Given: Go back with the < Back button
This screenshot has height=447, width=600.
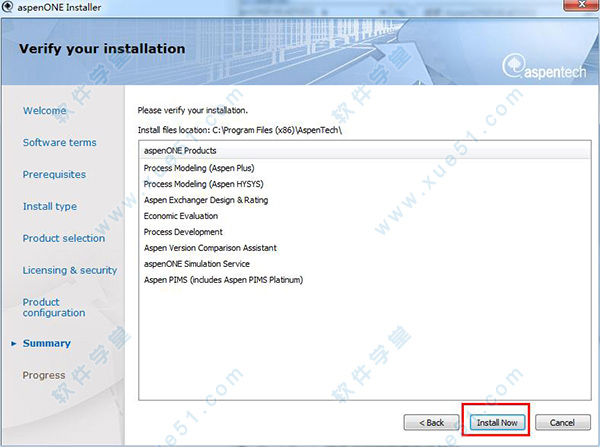Looking at the screenshot, I should point(431,423).
